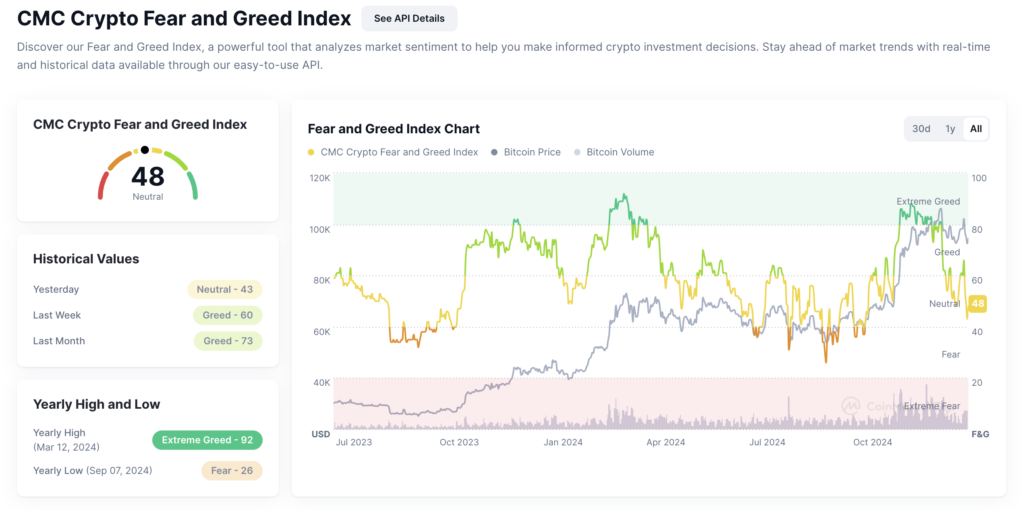Click the 40K price axis label
This screenshot has height=511, width=1024.
(x=322, y=383)
